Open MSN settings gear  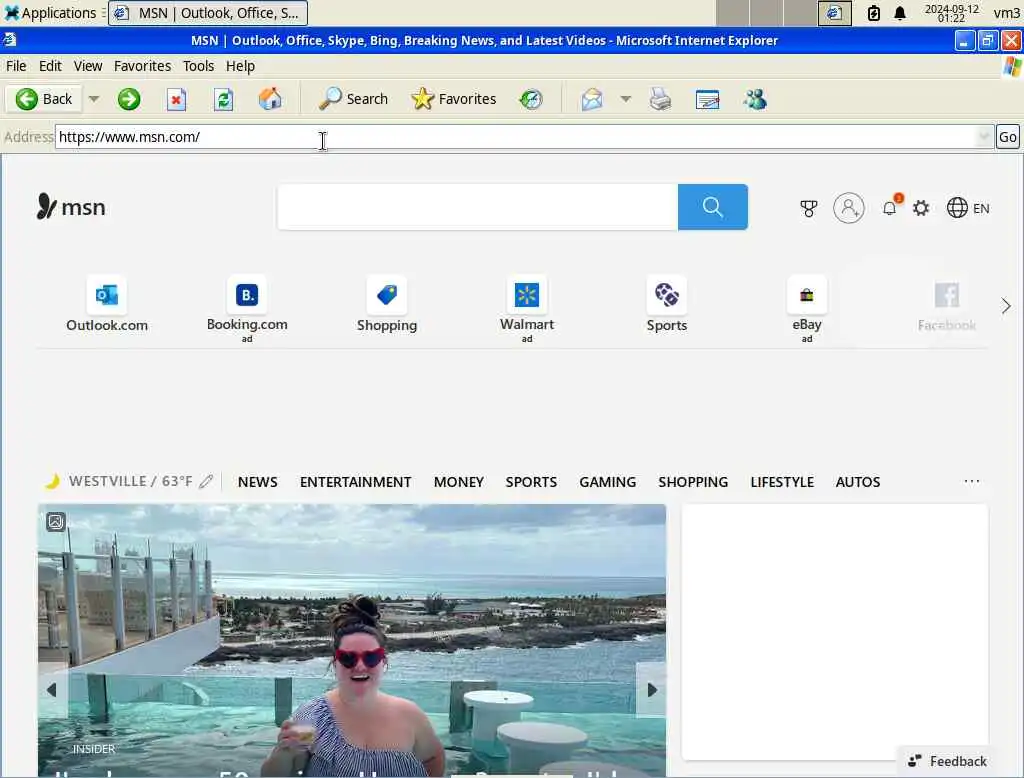pyautogui.click(x=921, y=208)
